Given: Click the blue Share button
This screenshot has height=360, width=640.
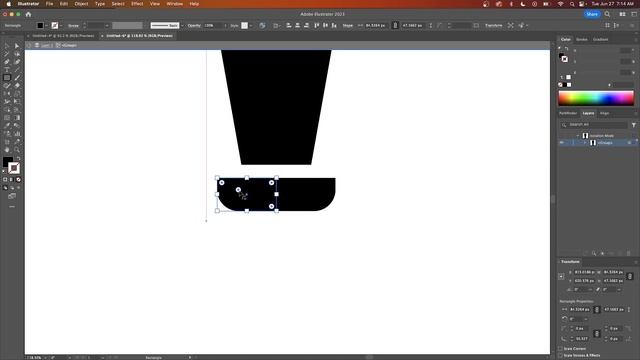Looking at the screenshot, I should point(592,14).
